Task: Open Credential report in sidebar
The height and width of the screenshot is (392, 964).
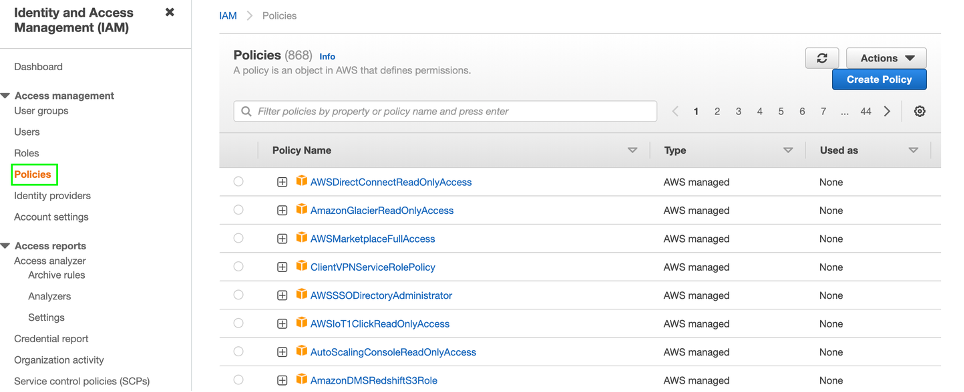Action: (x=51, y=339)
